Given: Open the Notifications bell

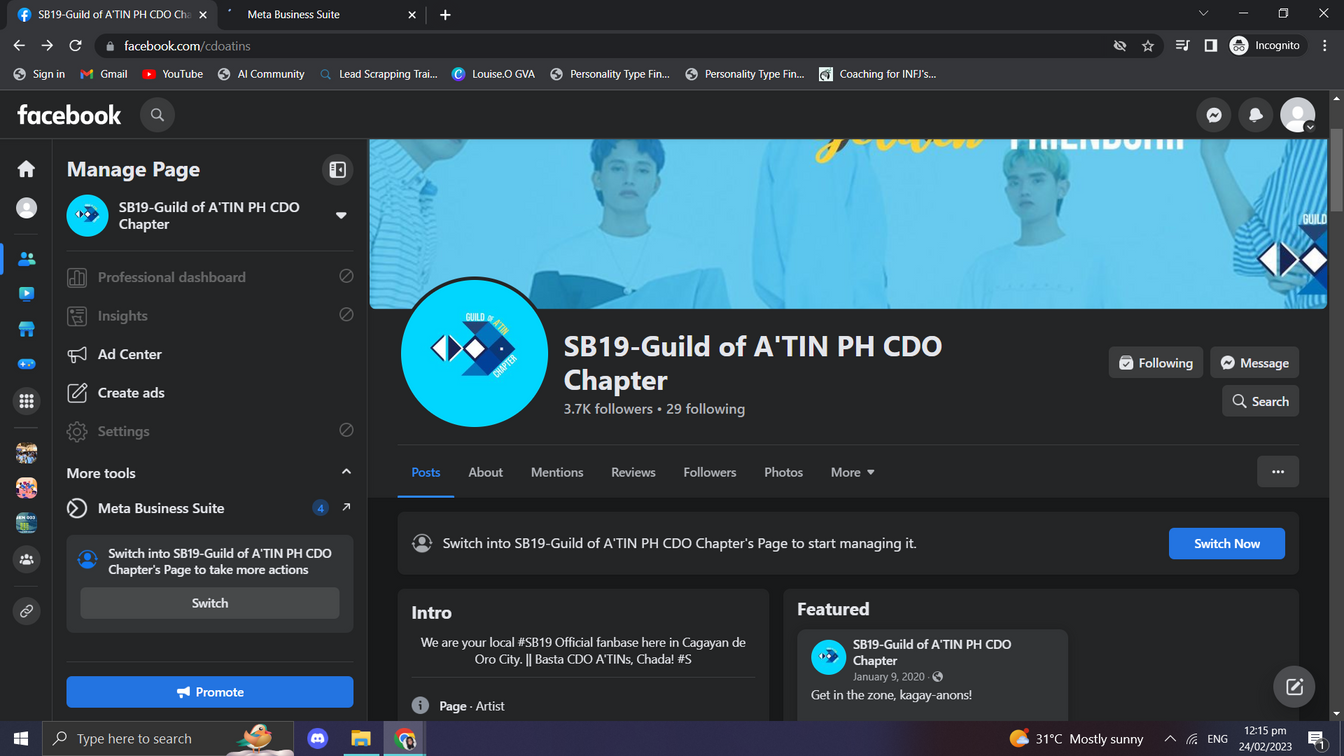Looking at the screenshot, I should tap(1256, 115).
